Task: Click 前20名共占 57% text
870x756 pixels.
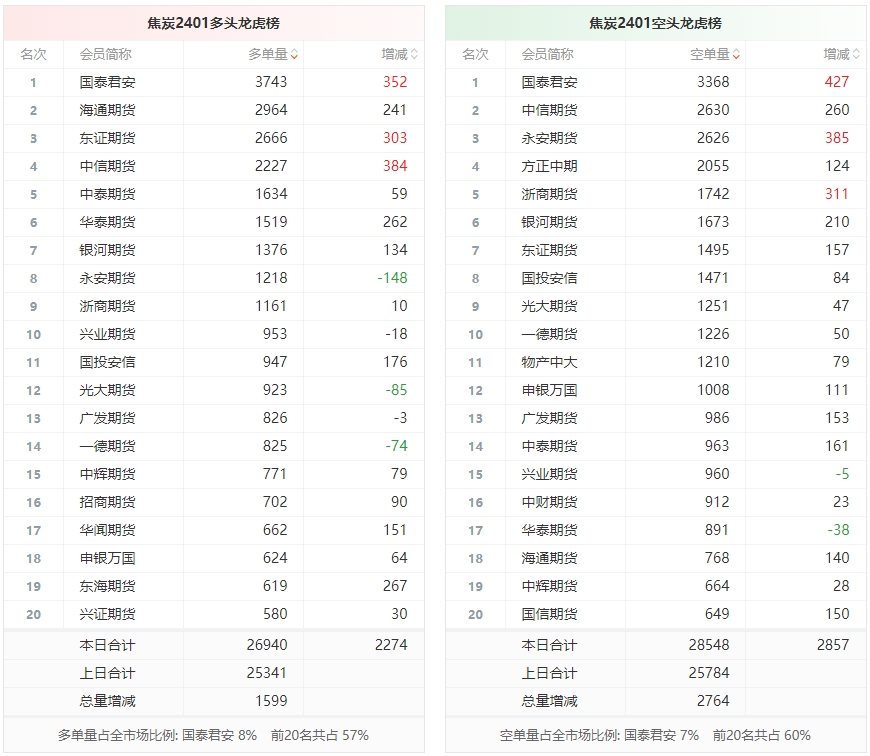Action: click(320, 735)
